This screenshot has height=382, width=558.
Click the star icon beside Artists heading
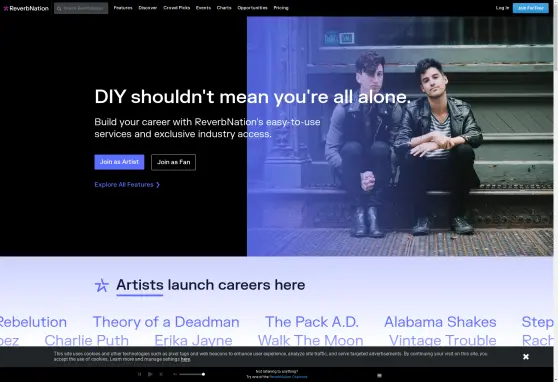[x=101, y=285]
